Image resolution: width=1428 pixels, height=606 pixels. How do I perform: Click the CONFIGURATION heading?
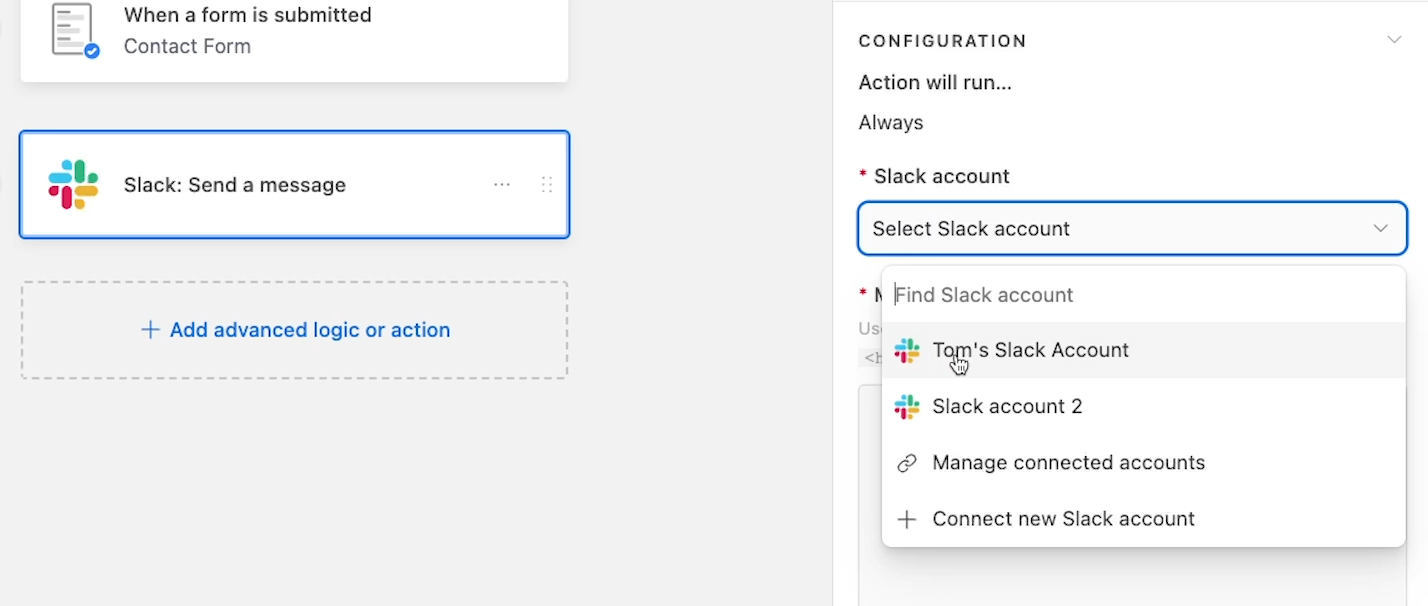(943, 41)
